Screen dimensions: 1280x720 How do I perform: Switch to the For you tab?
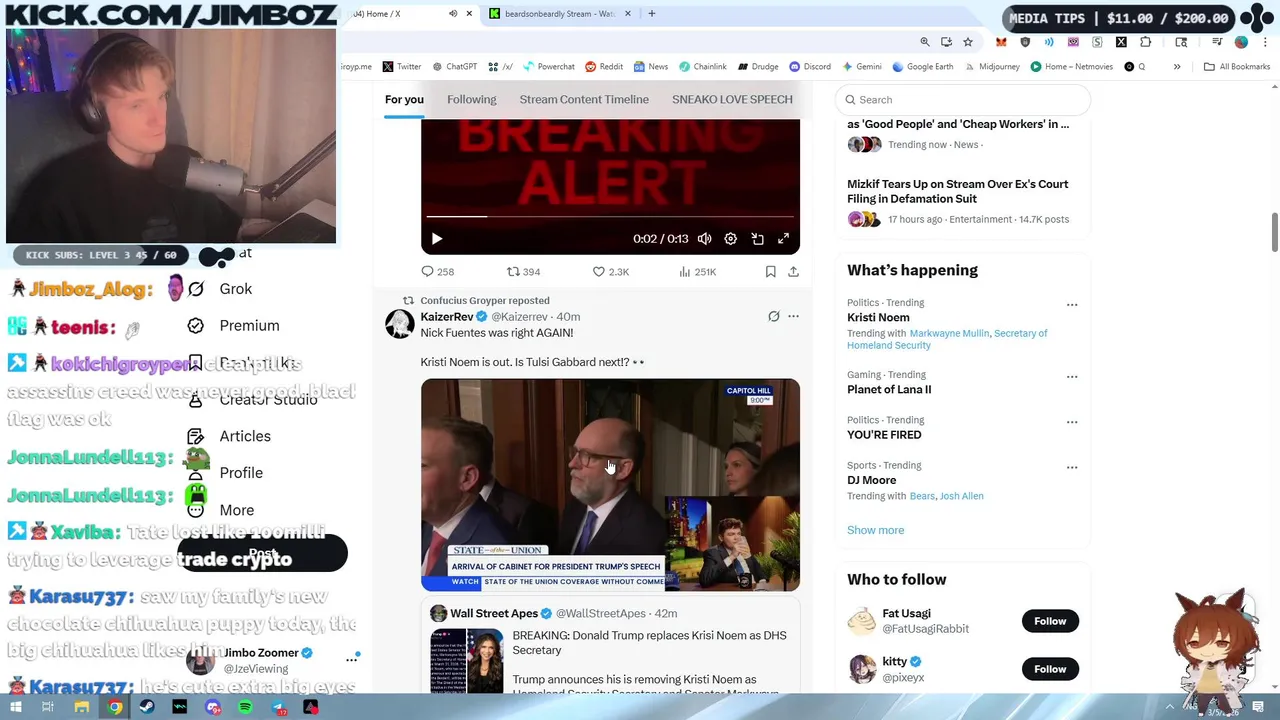404,99
